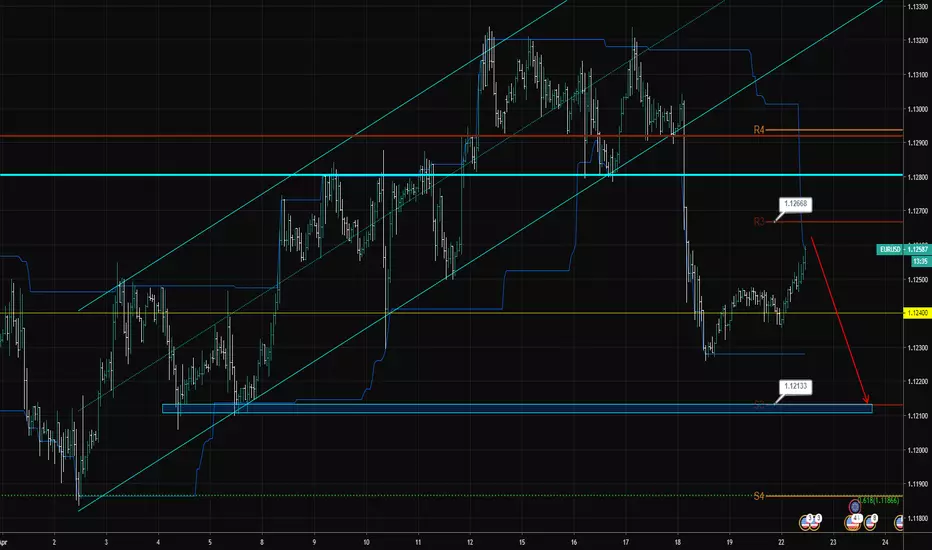Click the 1.12200 price axis label
Image resolution: width=932 pixels, height=550 pixels.
pos(918,382)
